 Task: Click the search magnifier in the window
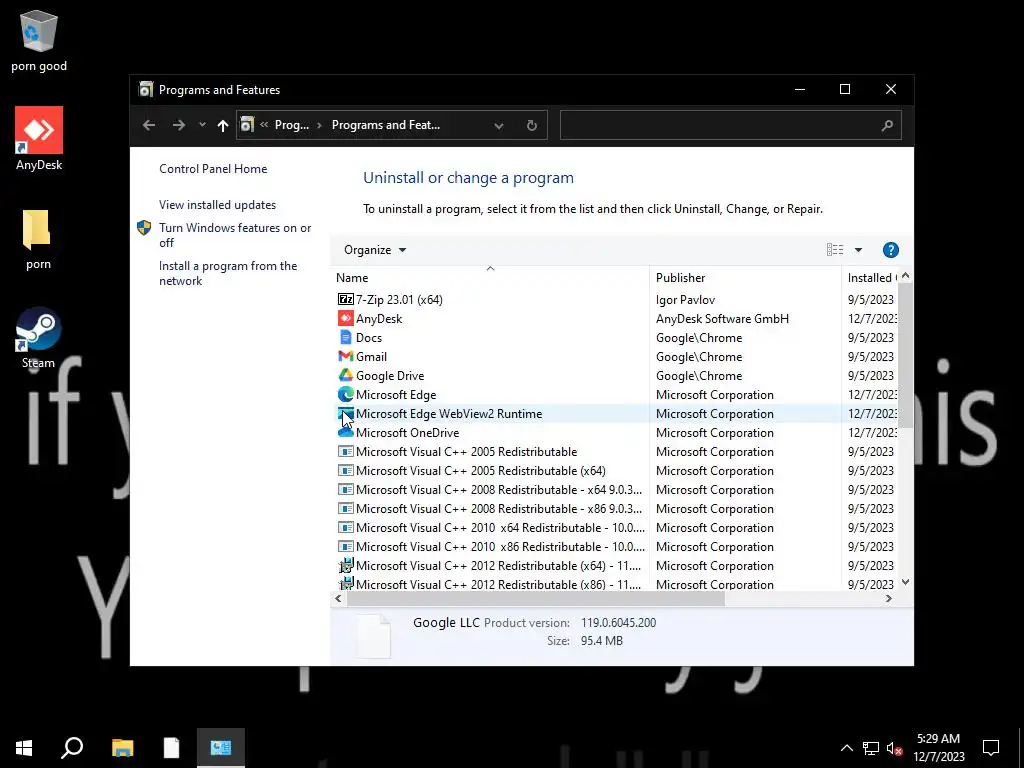(886, 125)
